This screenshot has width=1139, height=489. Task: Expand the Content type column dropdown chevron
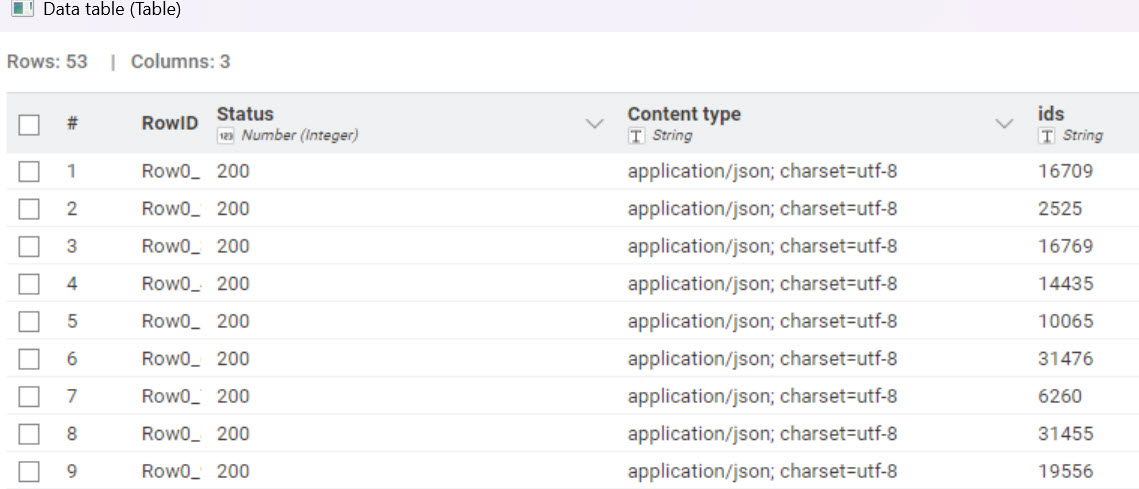[1005, 124]
